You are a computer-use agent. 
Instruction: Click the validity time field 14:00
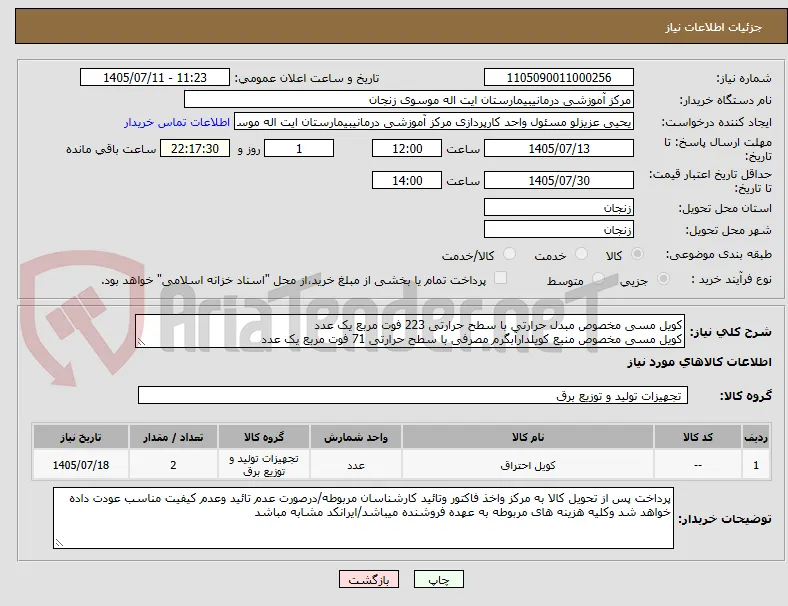click(407, 180)
